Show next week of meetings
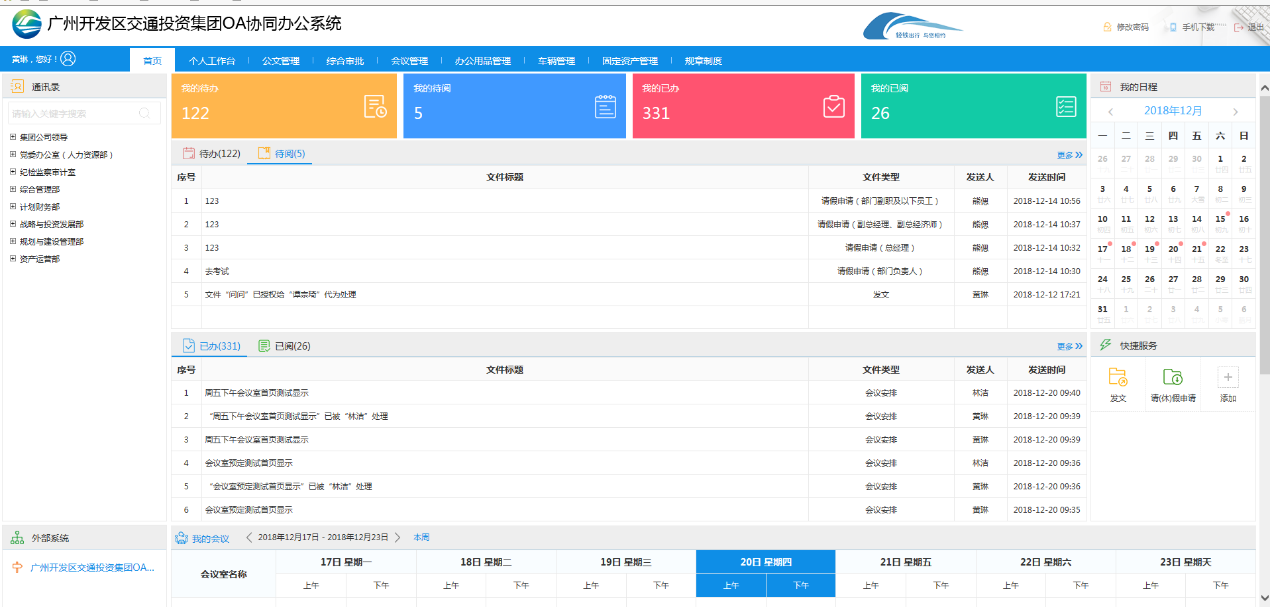Image resolution: width=1270 pixels, height=607 pixels. coord(397,538)
